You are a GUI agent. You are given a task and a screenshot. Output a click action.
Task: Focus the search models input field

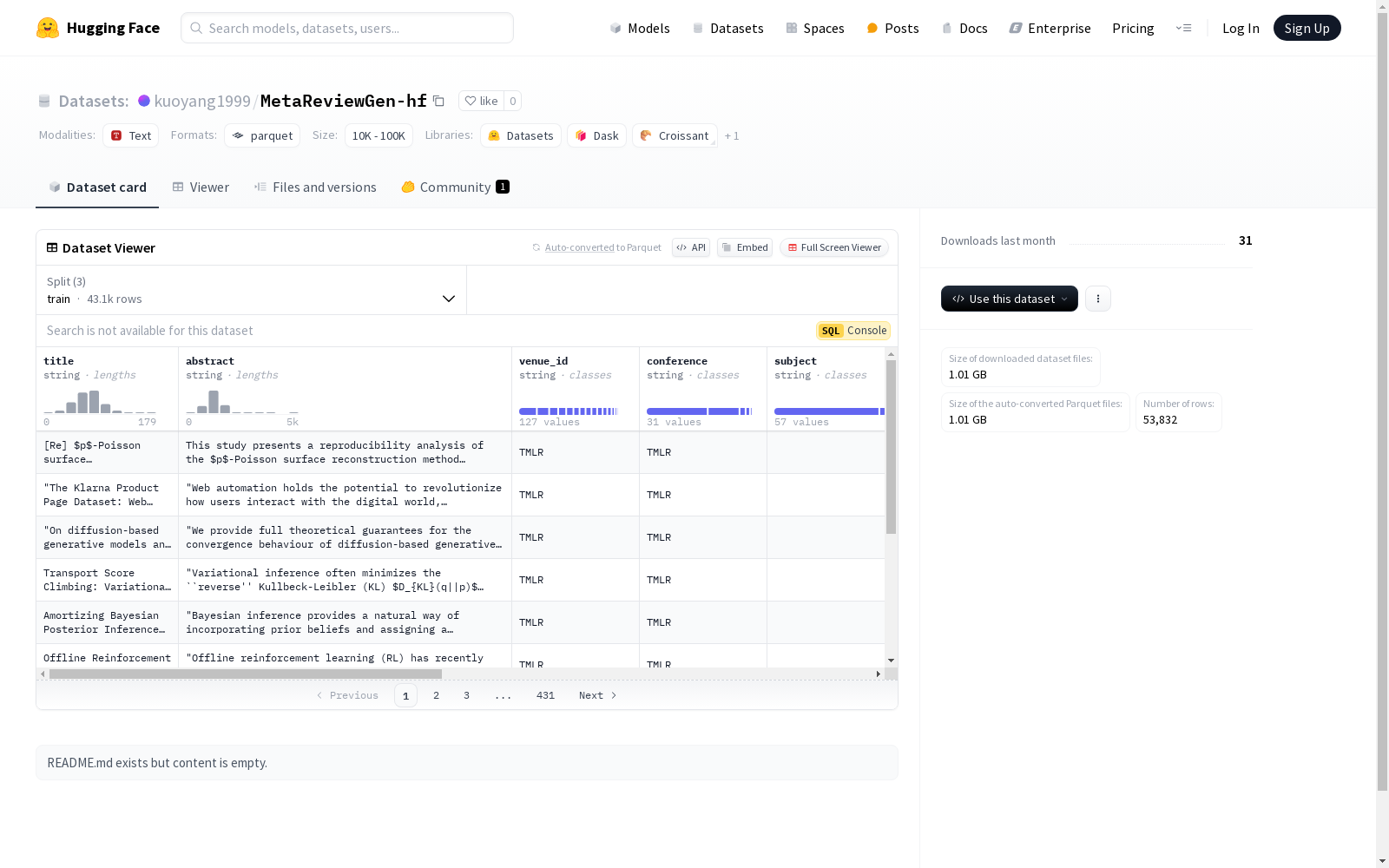click(347, 28)
